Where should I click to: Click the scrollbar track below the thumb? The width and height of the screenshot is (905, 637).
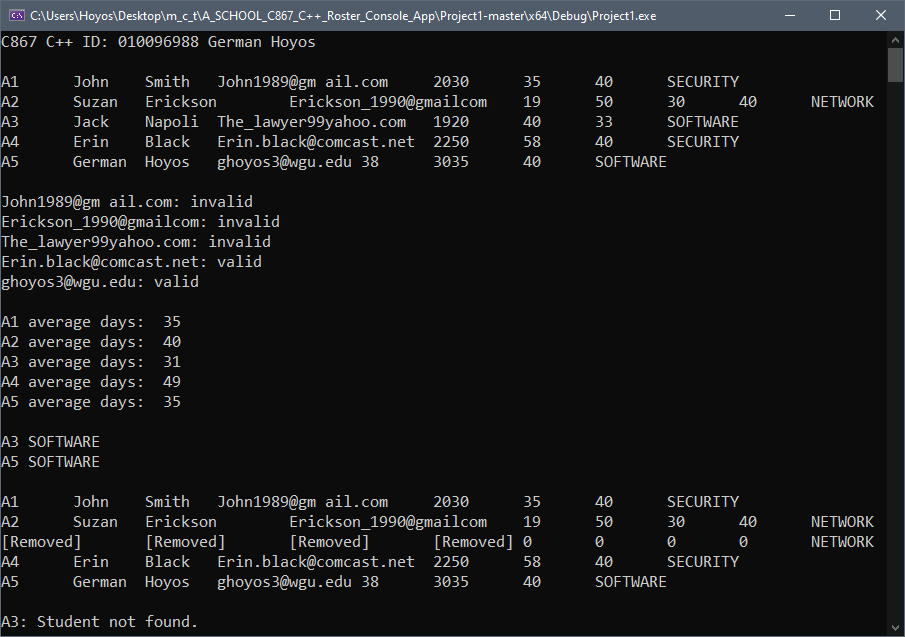pyautogui.click(x=897, y=350)
